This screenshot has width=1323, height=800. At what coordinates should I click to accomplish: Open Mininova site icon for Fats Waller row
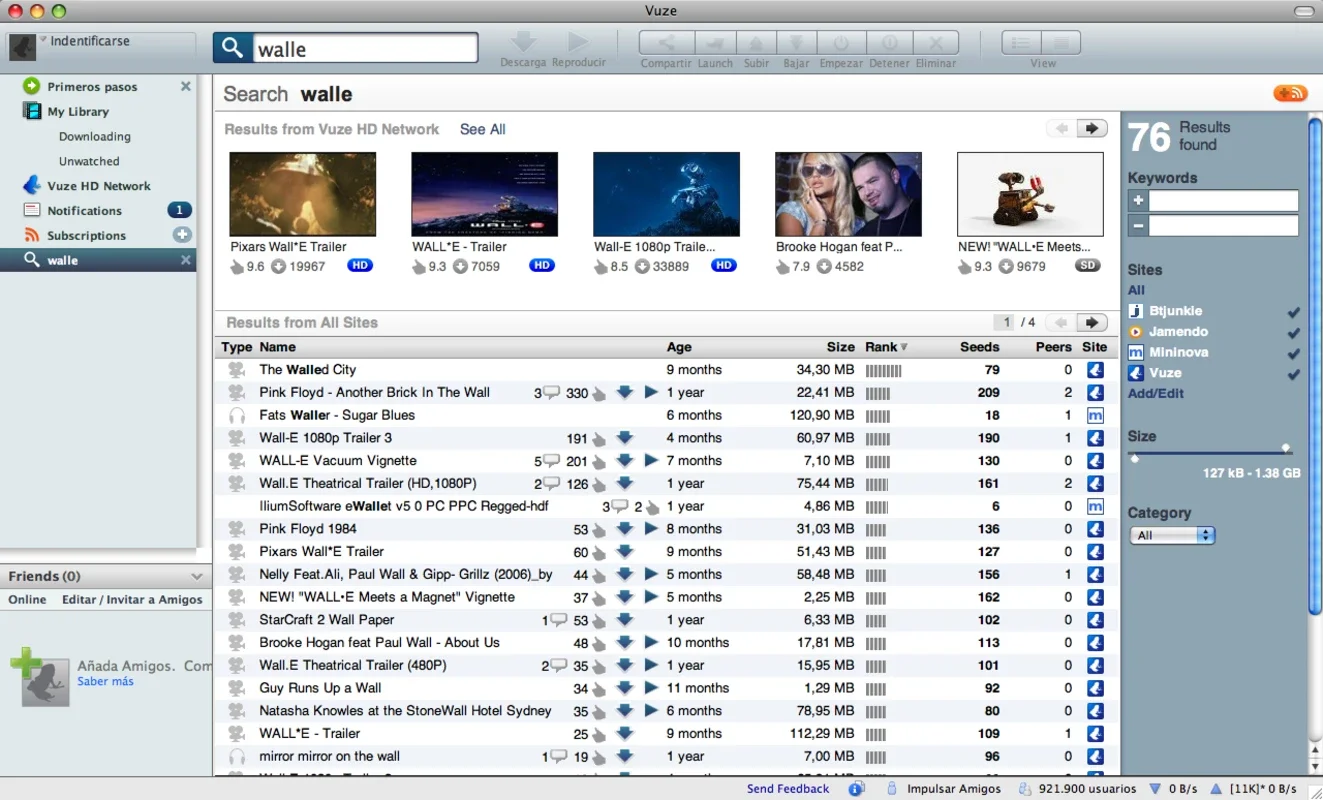(1095, 415)
